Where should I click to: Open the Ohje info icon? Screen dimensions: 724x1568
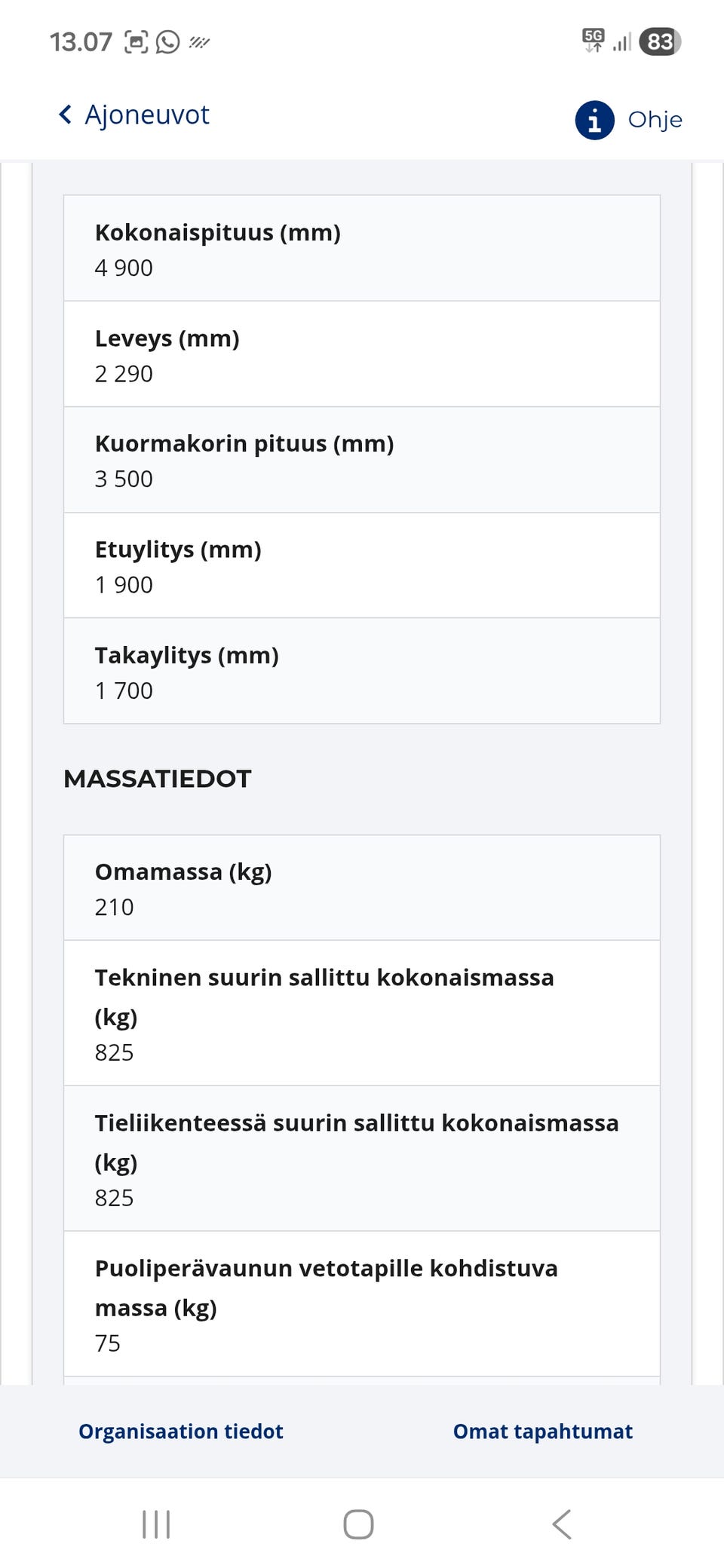pyautogui.click(x=594, y=118)
